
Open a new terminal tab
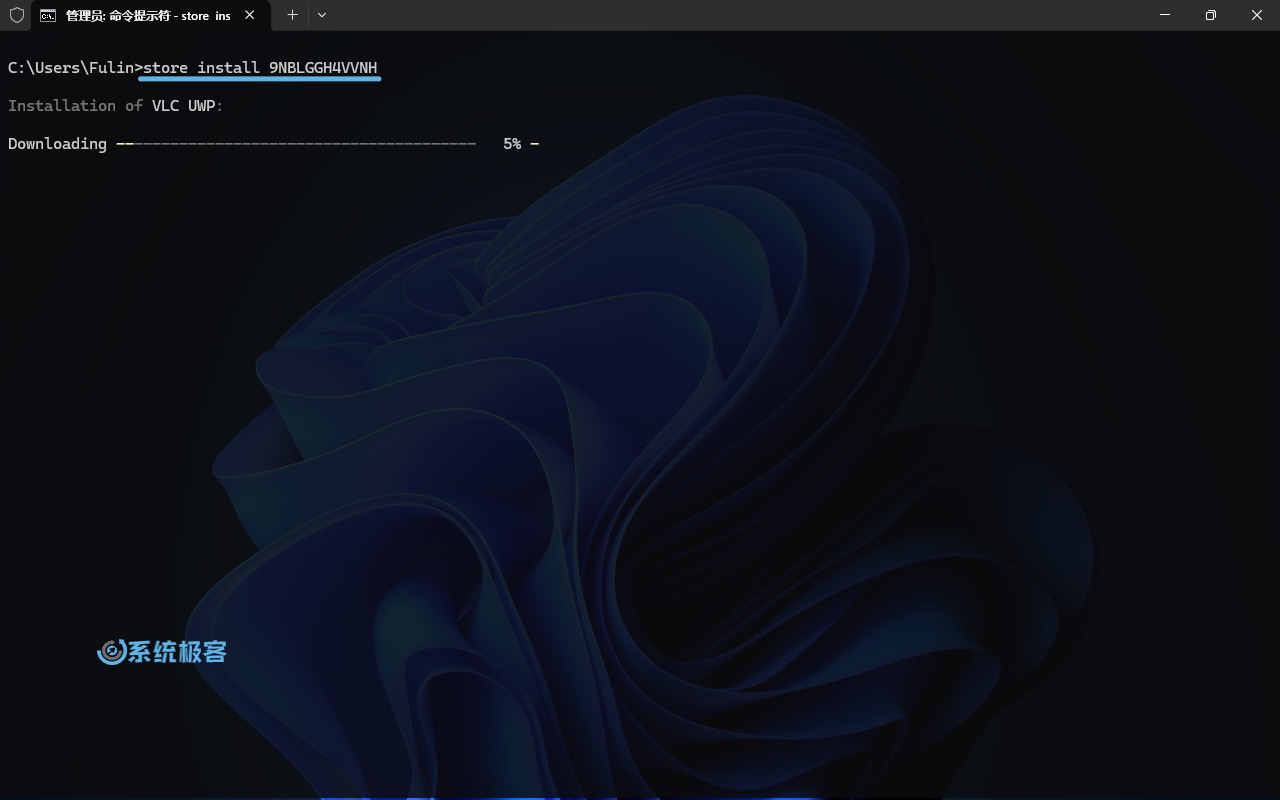pos(292,15)
